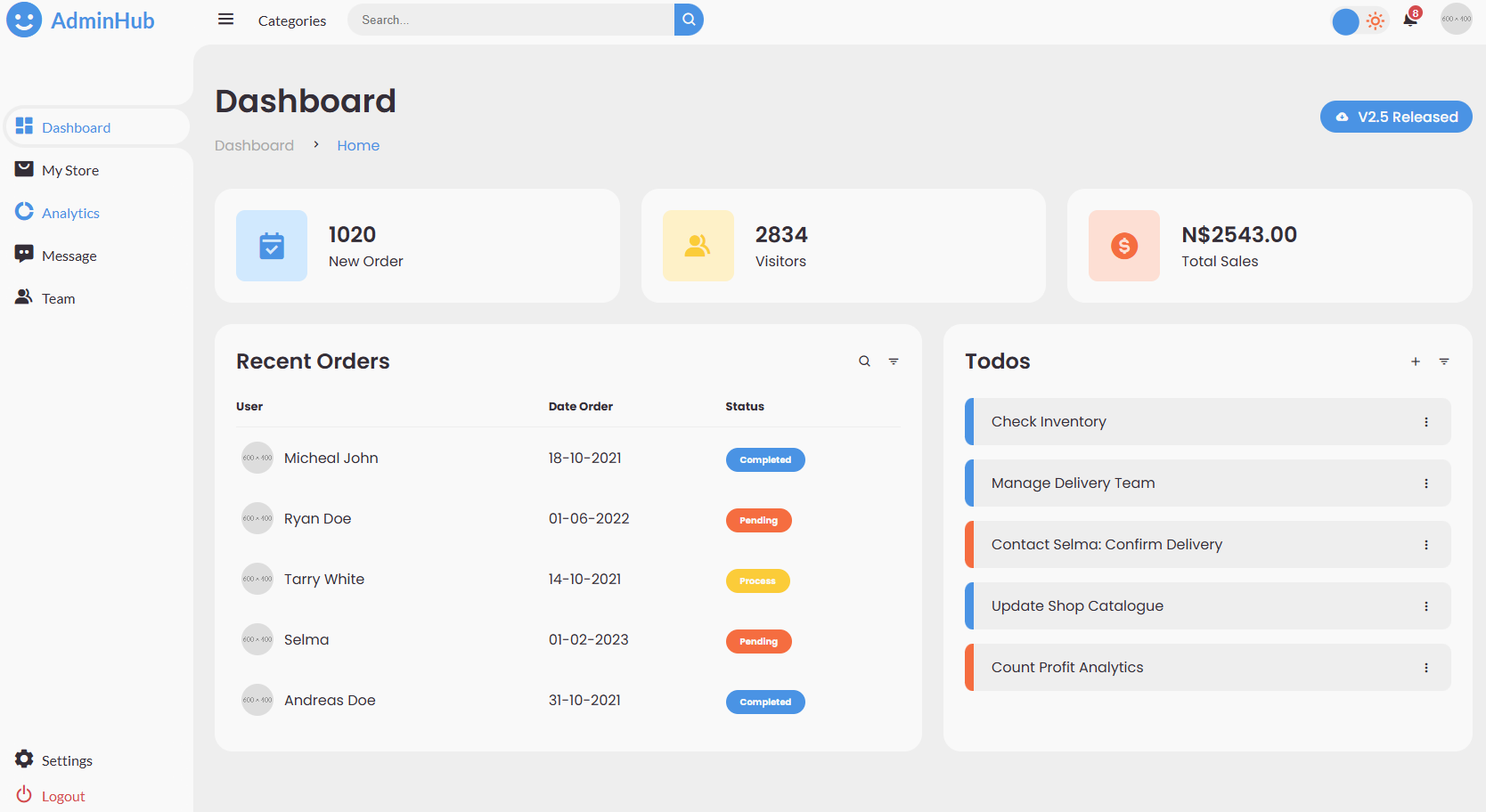Open the profile avatar in header
This screenshot has width=1486, height=812.
coord(1456,19)
